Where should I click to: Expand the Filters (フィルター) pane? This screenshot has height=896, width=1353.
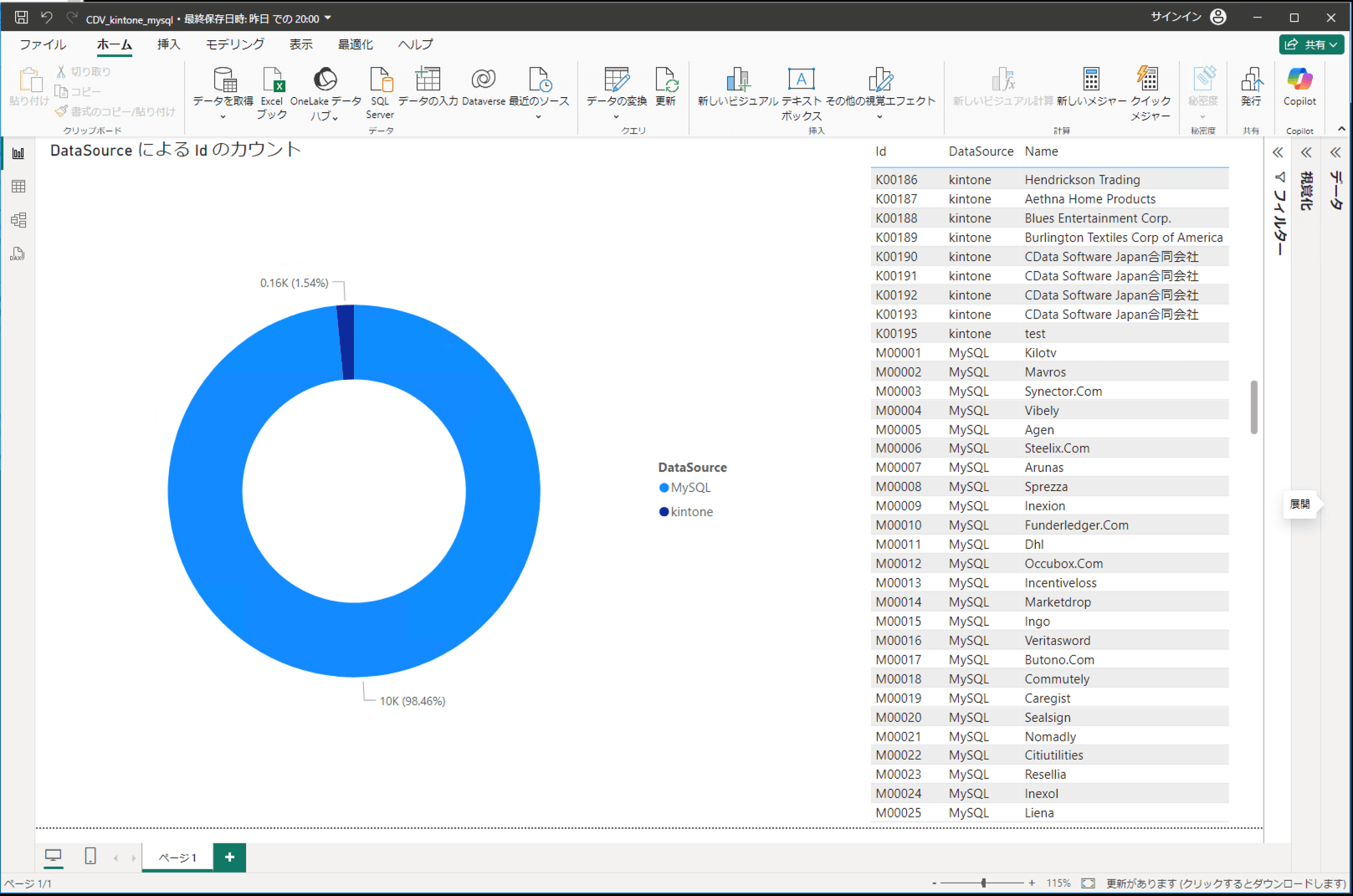click(x=1278, y=152)
